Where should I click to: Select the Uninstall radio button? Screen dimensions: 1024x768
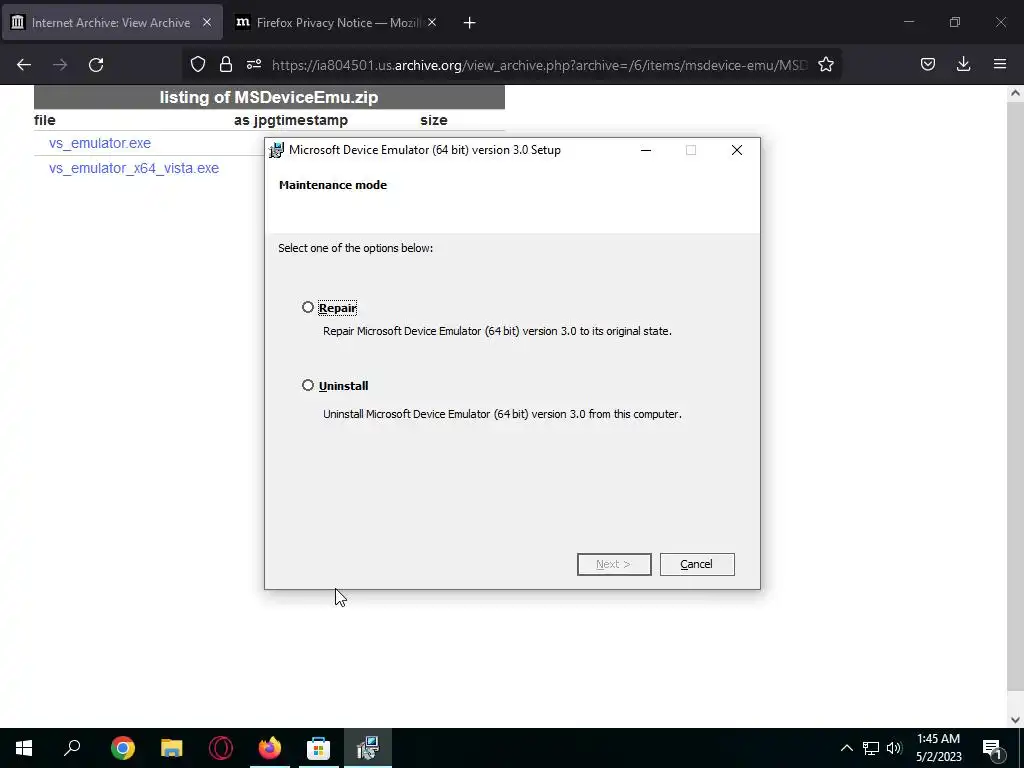coord(308,385)
